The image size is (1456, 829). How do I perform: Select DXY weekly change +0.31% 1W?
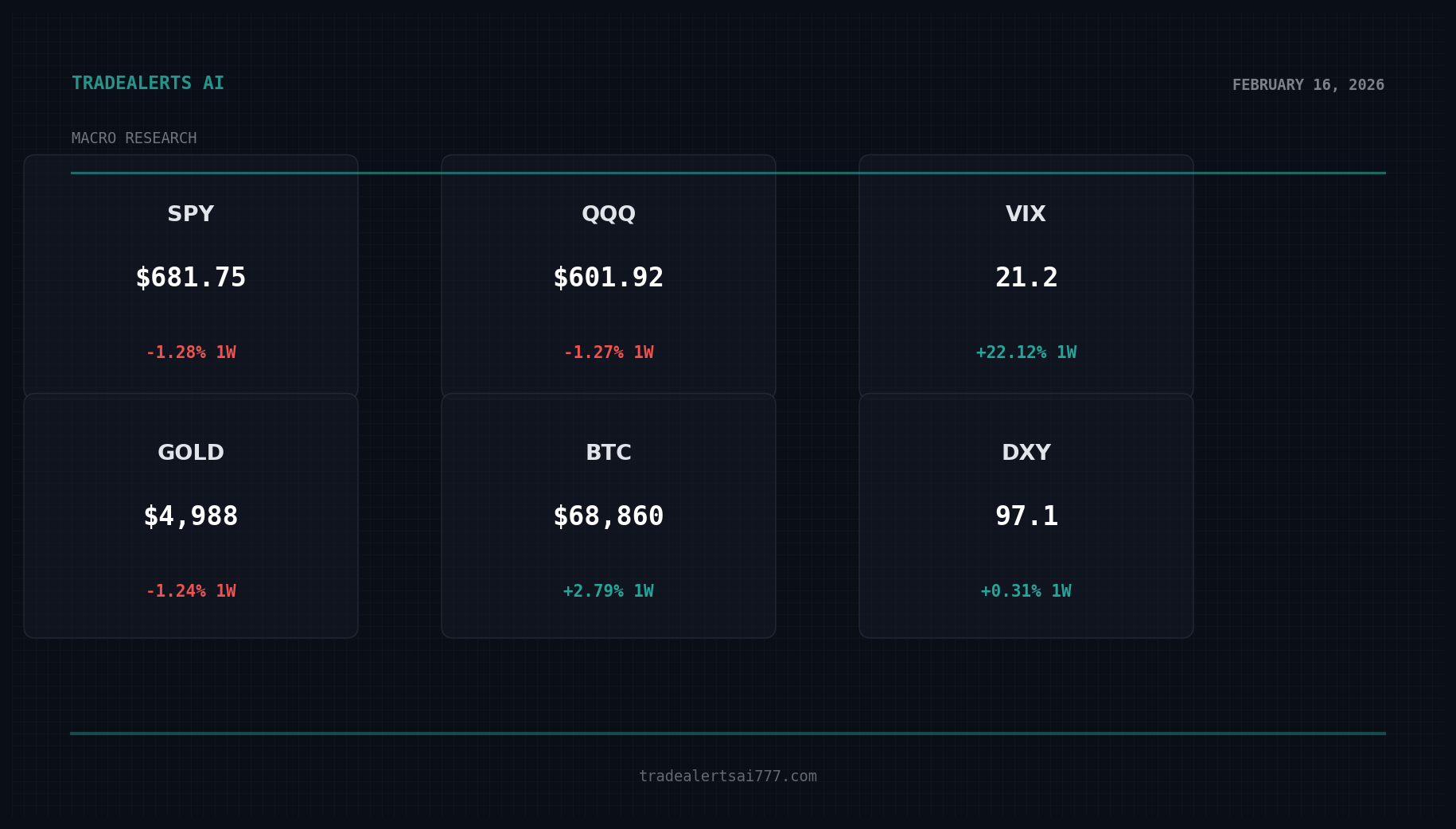[1026, 591]
